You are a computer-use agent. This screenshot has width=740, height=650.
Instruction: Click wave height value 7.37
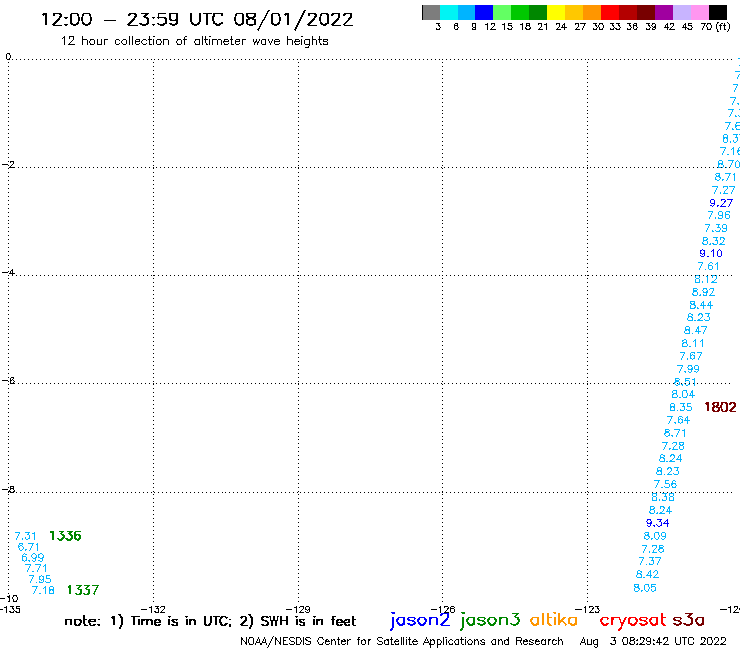(650, 561)
